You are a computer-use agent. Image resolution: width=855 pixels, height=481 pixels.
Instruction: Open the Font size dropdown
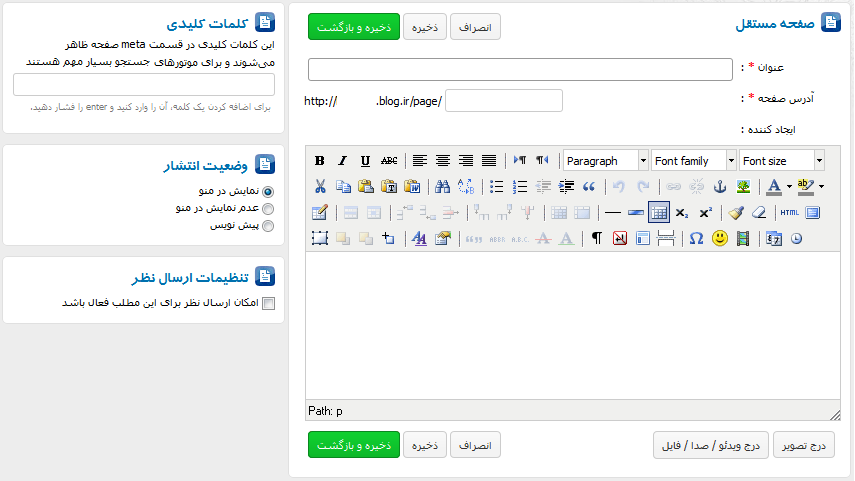[x=782, y=161]
